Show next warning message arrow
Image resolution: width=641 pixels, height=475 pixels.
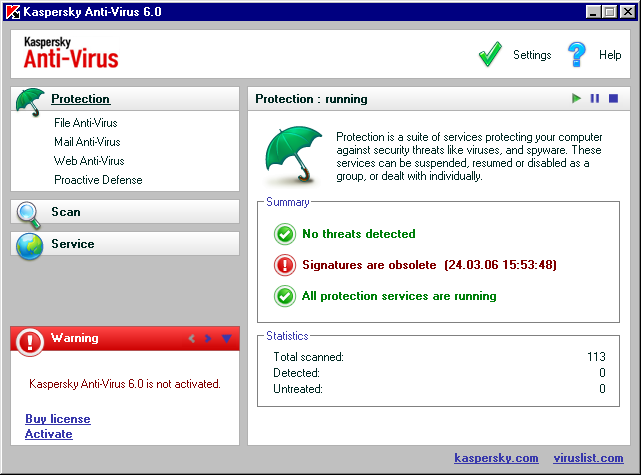208,338
